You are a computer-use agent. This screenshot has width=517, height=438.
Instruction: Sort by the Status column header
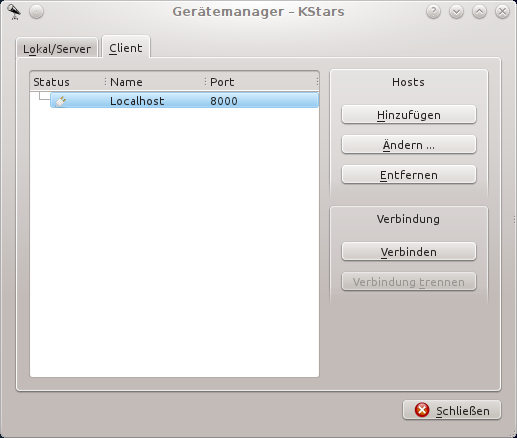[68, 82]
